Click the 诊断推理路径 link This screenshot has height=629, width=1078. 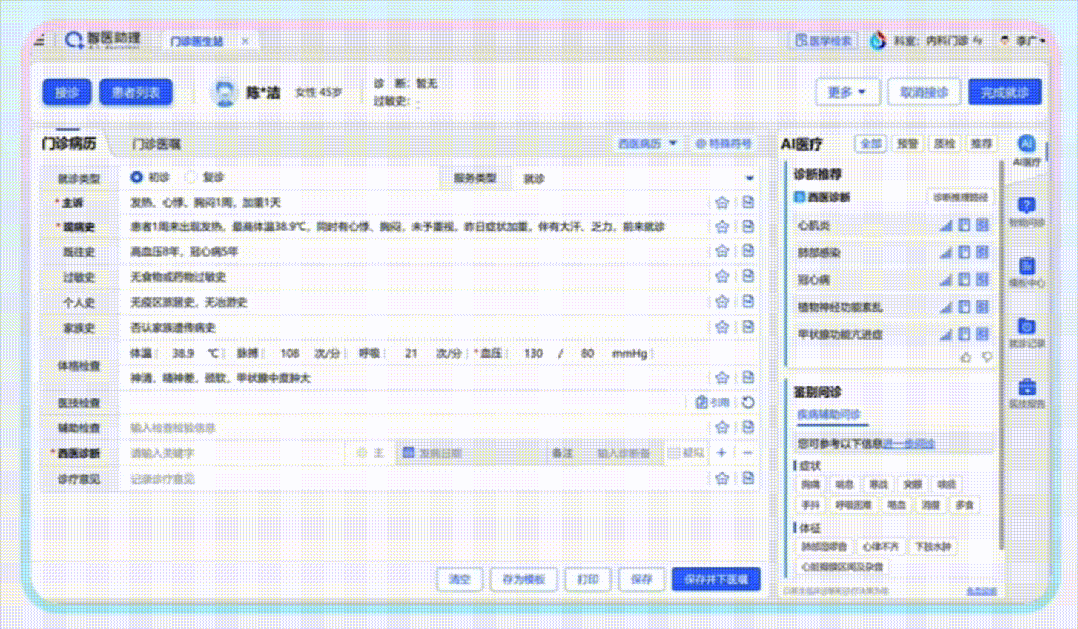(x=962, y=196)
